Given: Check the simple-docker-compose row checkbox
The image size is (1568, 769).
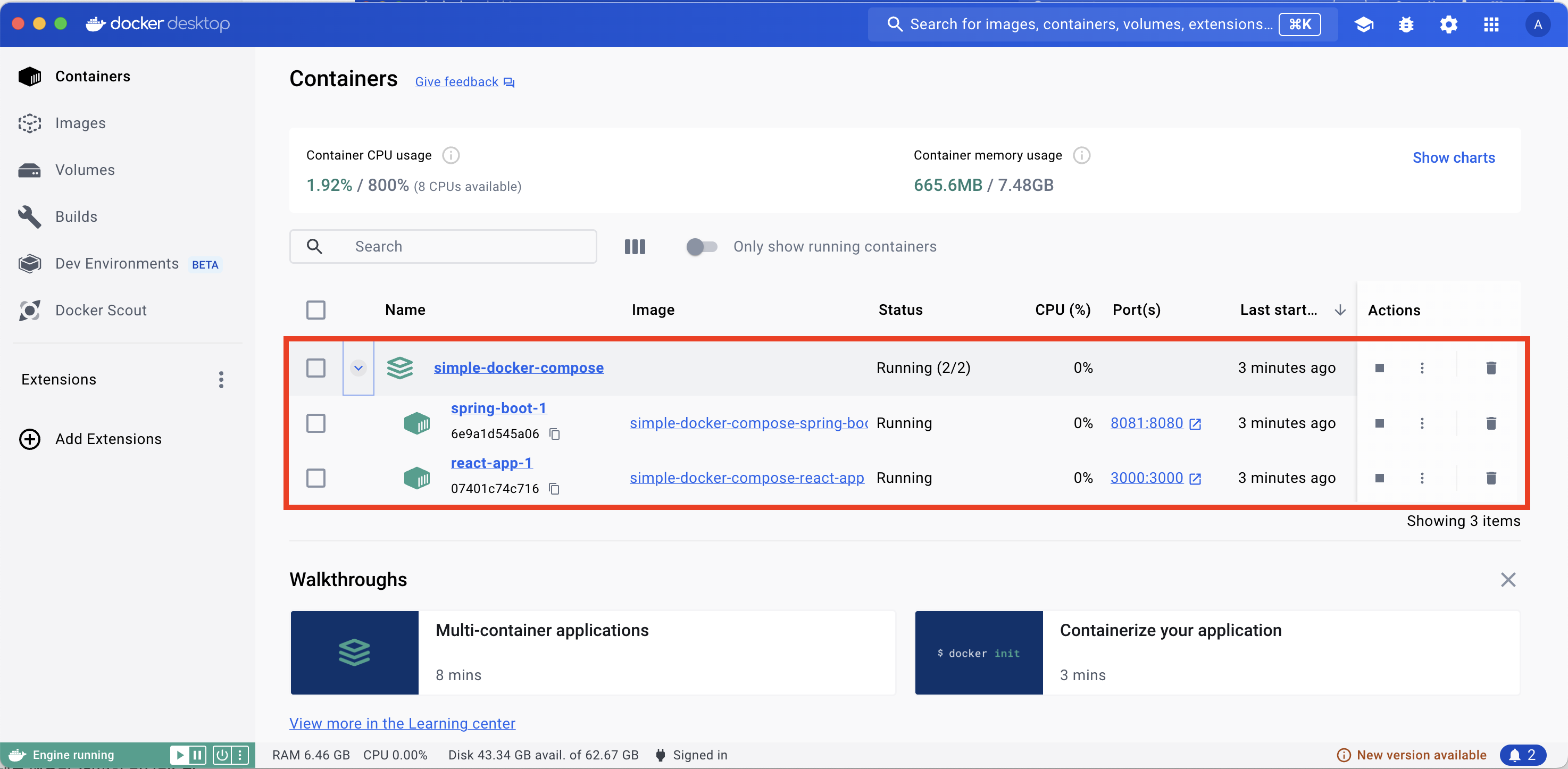Looking at the screenshot, I should coord(315,368).
